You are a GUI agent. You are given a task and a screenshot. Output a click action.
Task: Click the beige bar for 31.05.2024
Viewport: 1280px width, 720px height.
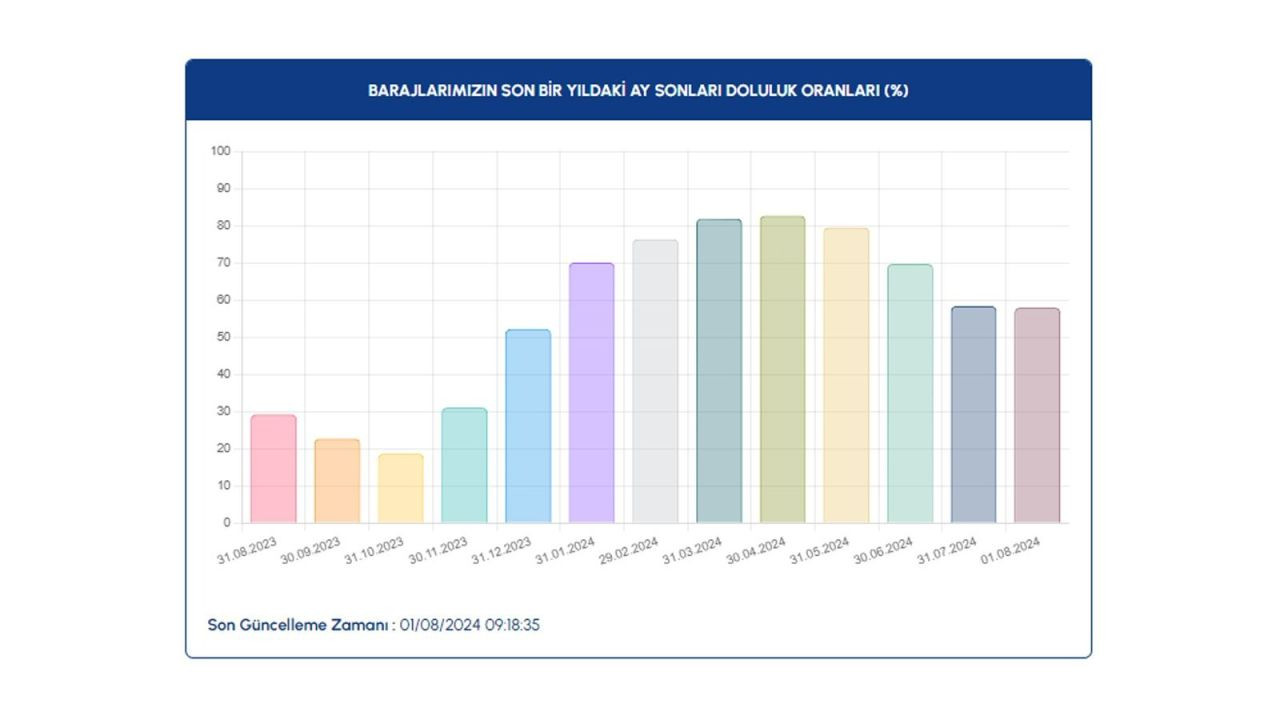[x=846, y=375]
